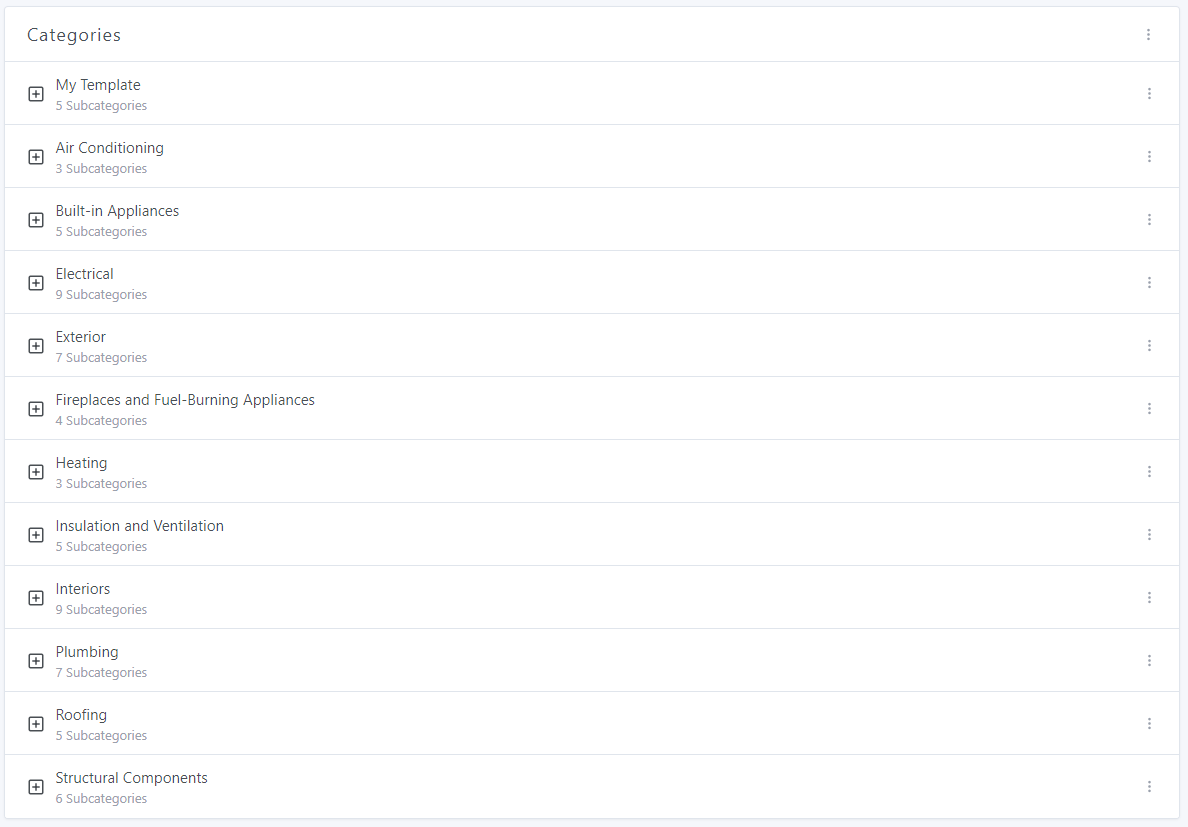1188x827 pixels.
Task: Open Structural Components more options menu
Action: [1149, 787]
